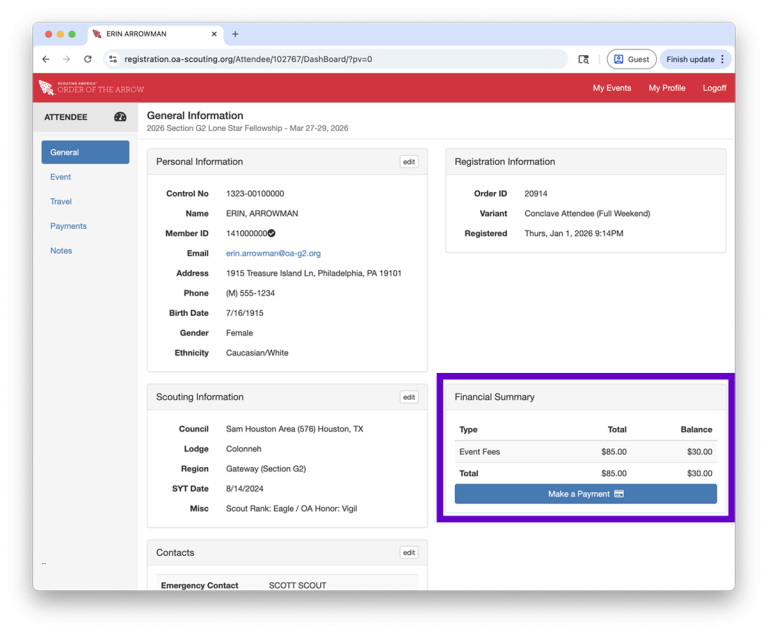Viewport: 768px width, 634px height.
Task: Open the Guest profile menu
Action: tap(631, 59)
